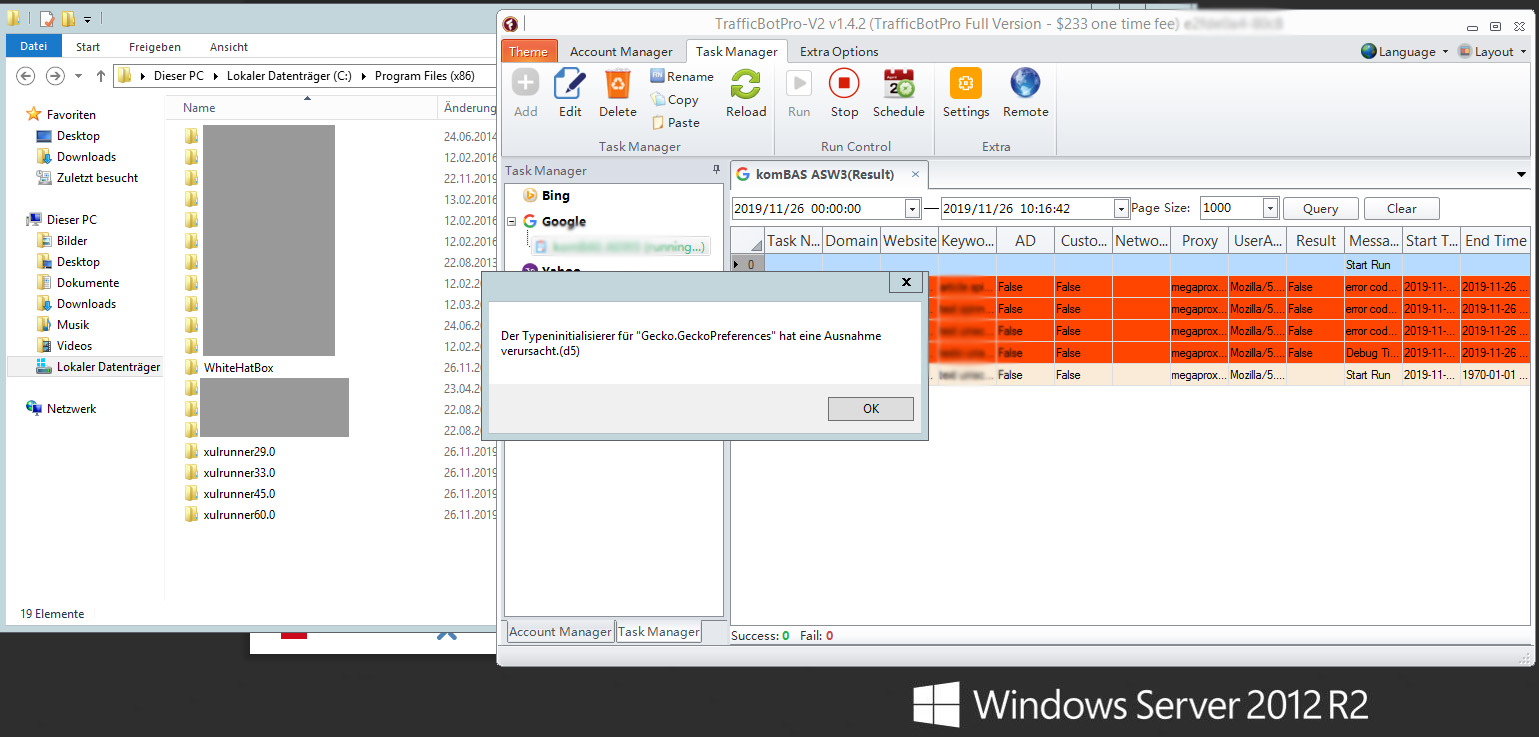Screen dimensions: 1539x737
Task: Pin the Task Manager panel
Action: pyautogui.click(x=716, y=170)
